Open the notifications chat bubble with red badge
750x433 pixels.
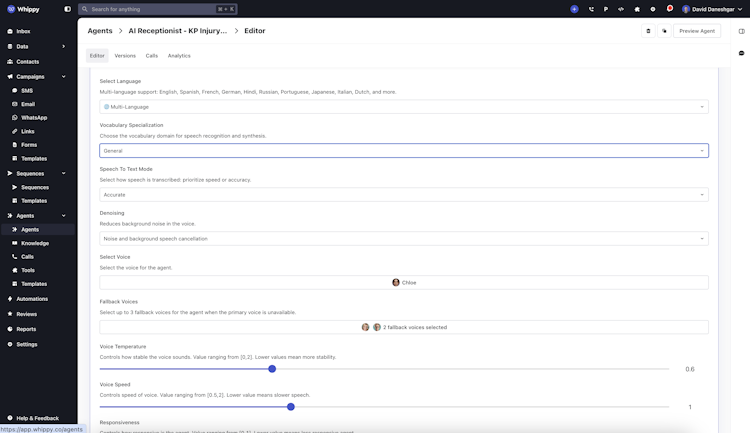670,9
